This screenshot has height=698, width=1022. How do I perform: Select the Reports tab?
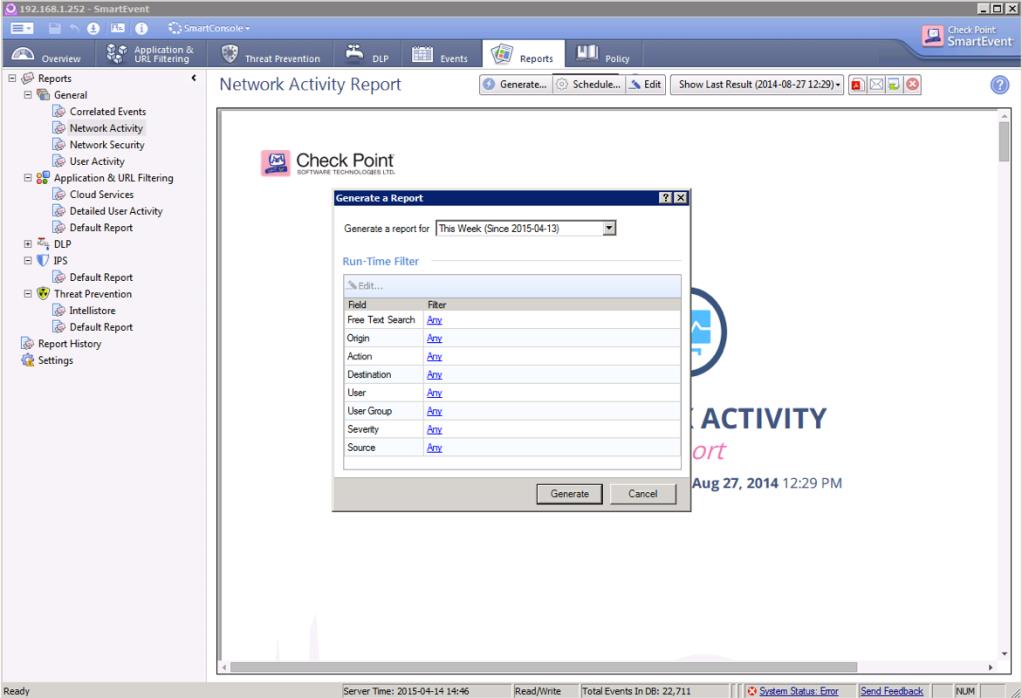click(x=522, y=54)
